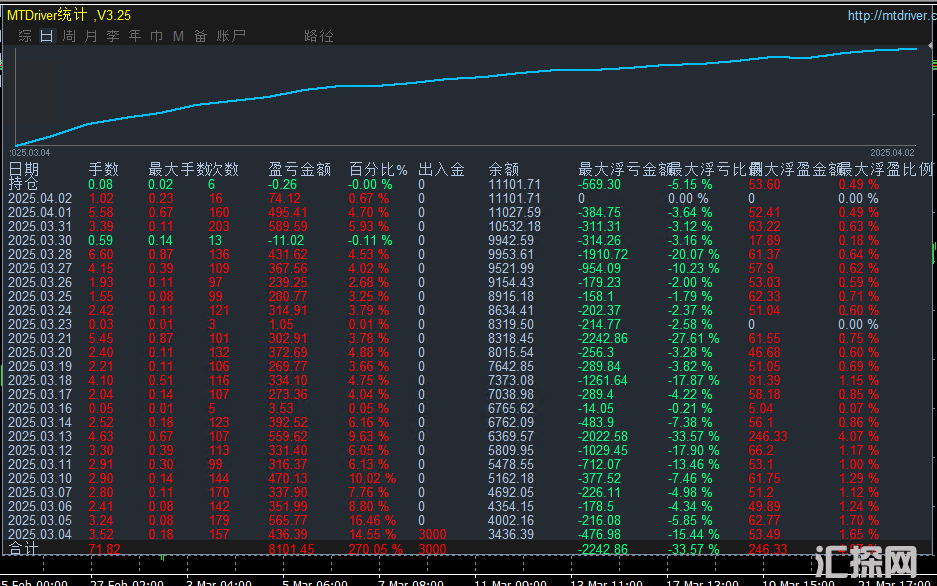Select the 日 daily statistics tab
Viewport: 937px width, 586px height.
coord(47,36)
